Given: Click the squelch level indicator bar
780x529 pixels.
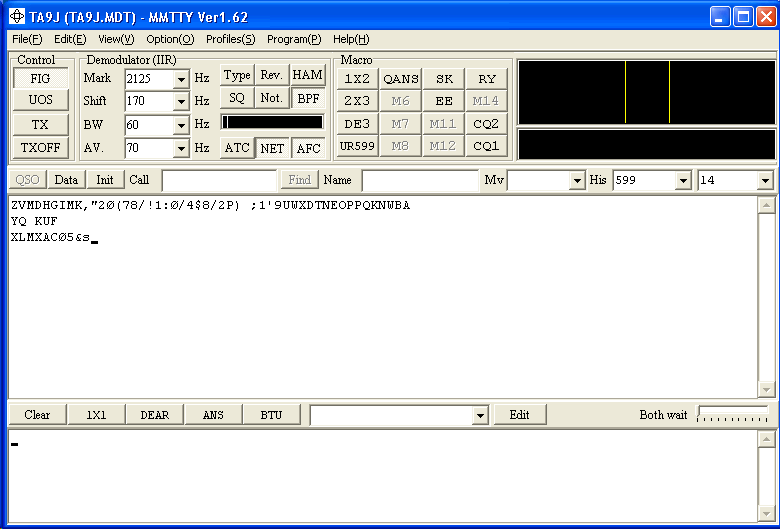Looking at the screenshot, I should coord(272,122).
